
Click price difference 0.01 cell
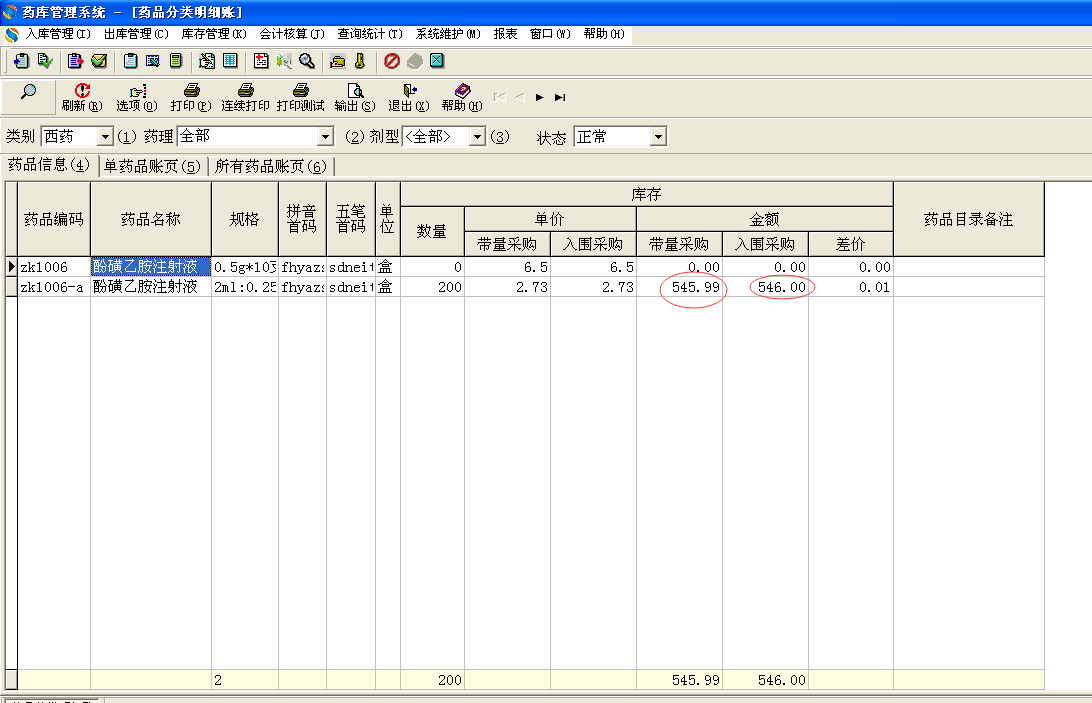tap(851, 287)
